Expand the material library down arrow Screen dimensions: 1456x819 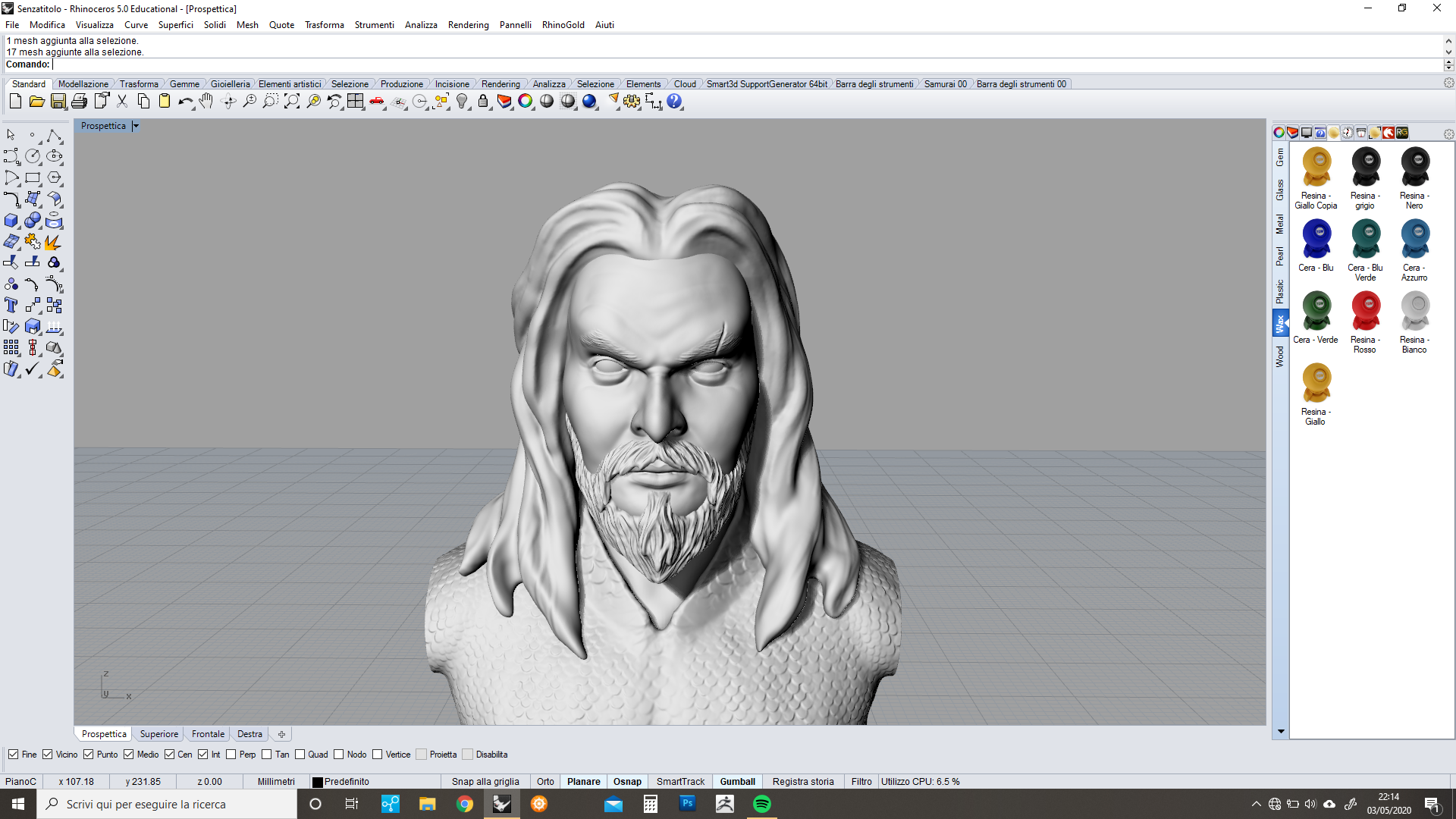(x=1281, y=732)
